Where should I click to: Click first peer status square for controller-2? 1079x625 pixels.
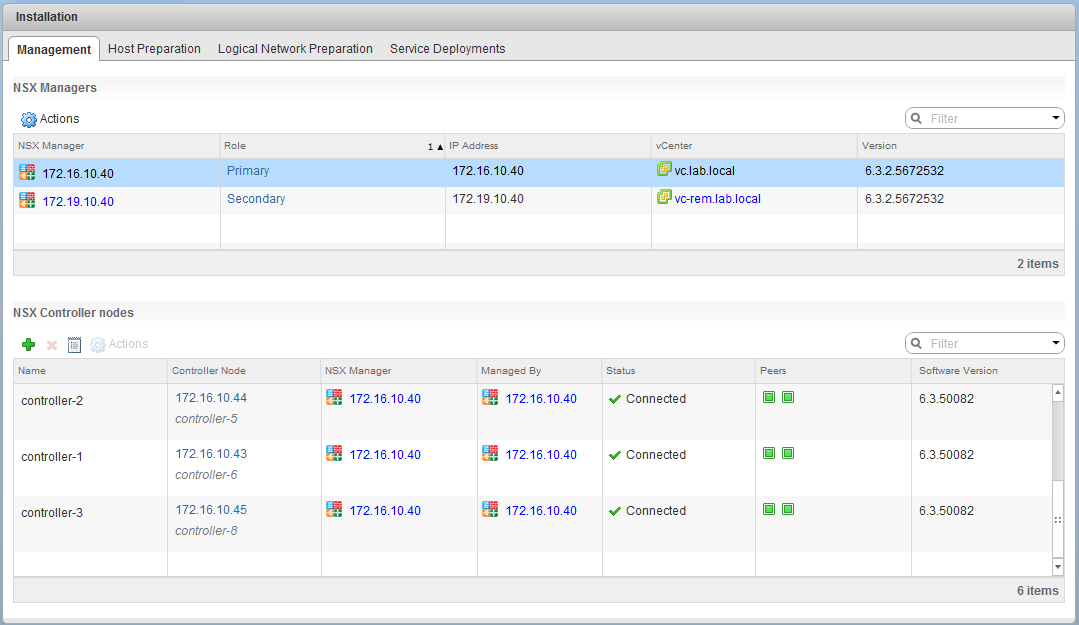coord(769,397)
